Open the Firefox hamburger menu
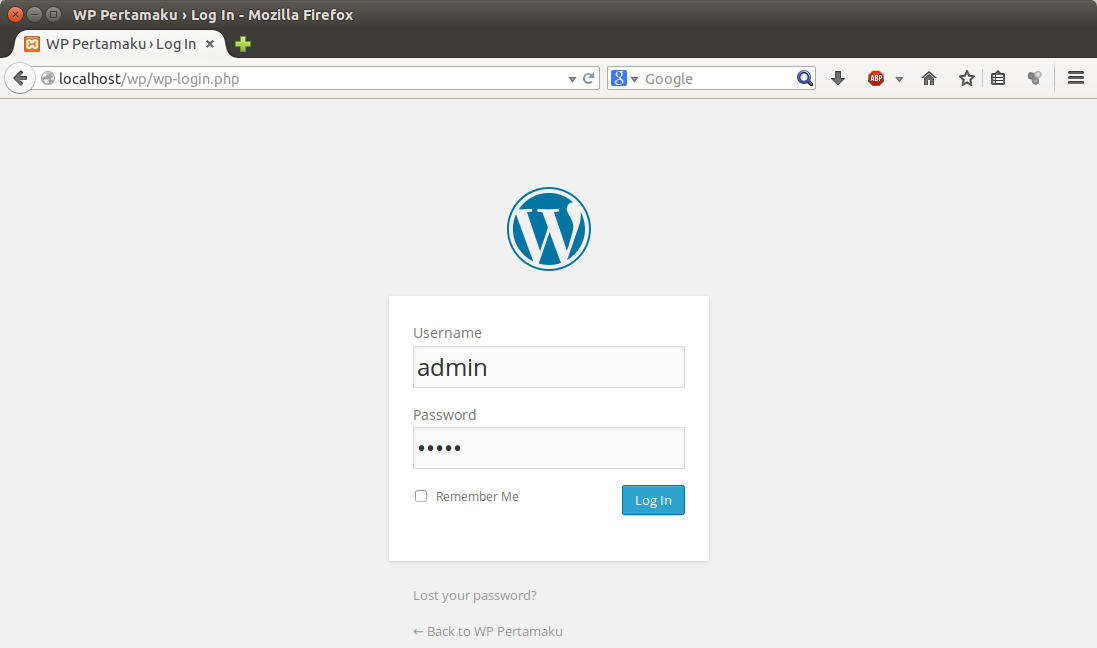 click(x=1076, y=78)
